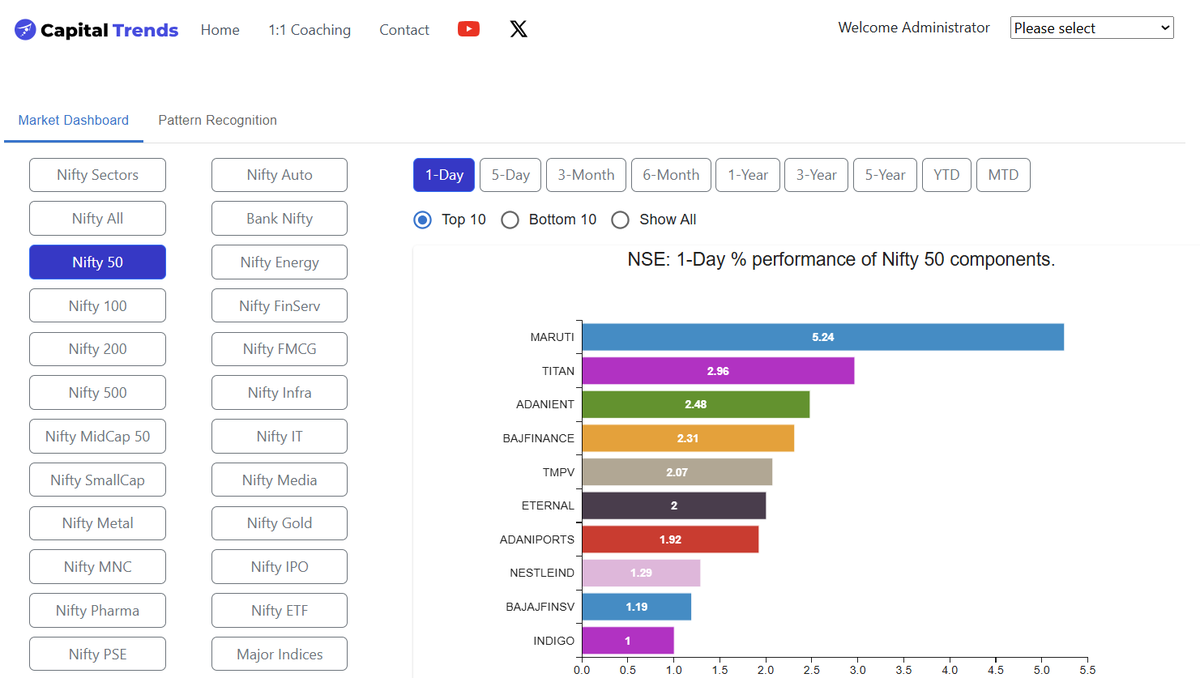Choose the 1-Year timeframe
Screen dimensions: 1200x678
point(748,175)
